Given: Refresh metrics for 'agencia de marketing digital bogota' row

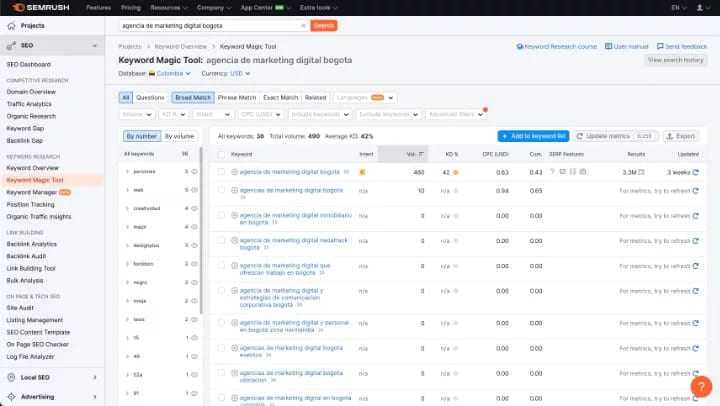Looking at the screenshot, I should 696,172.
